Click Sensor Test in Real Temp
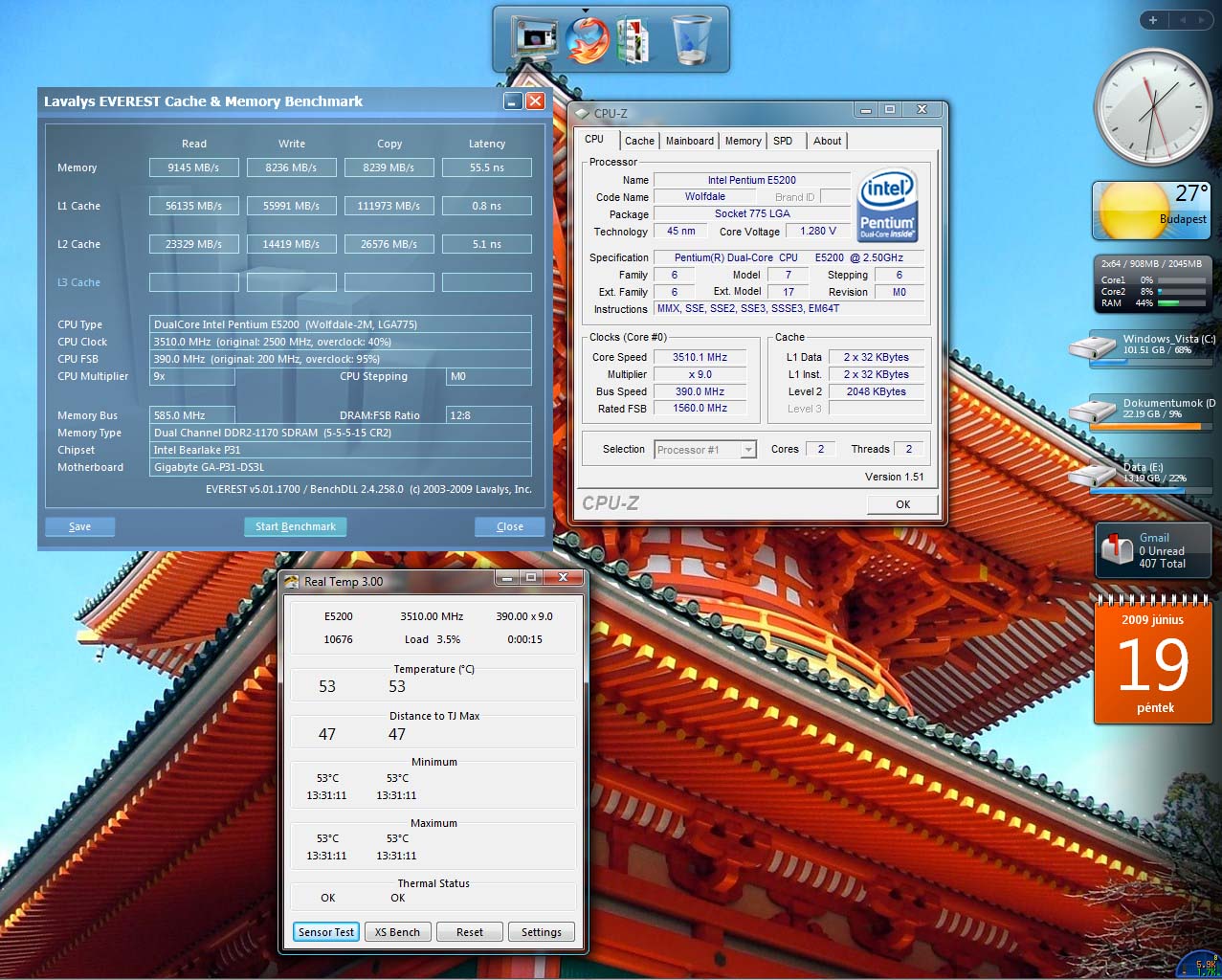 coord(326,932)
